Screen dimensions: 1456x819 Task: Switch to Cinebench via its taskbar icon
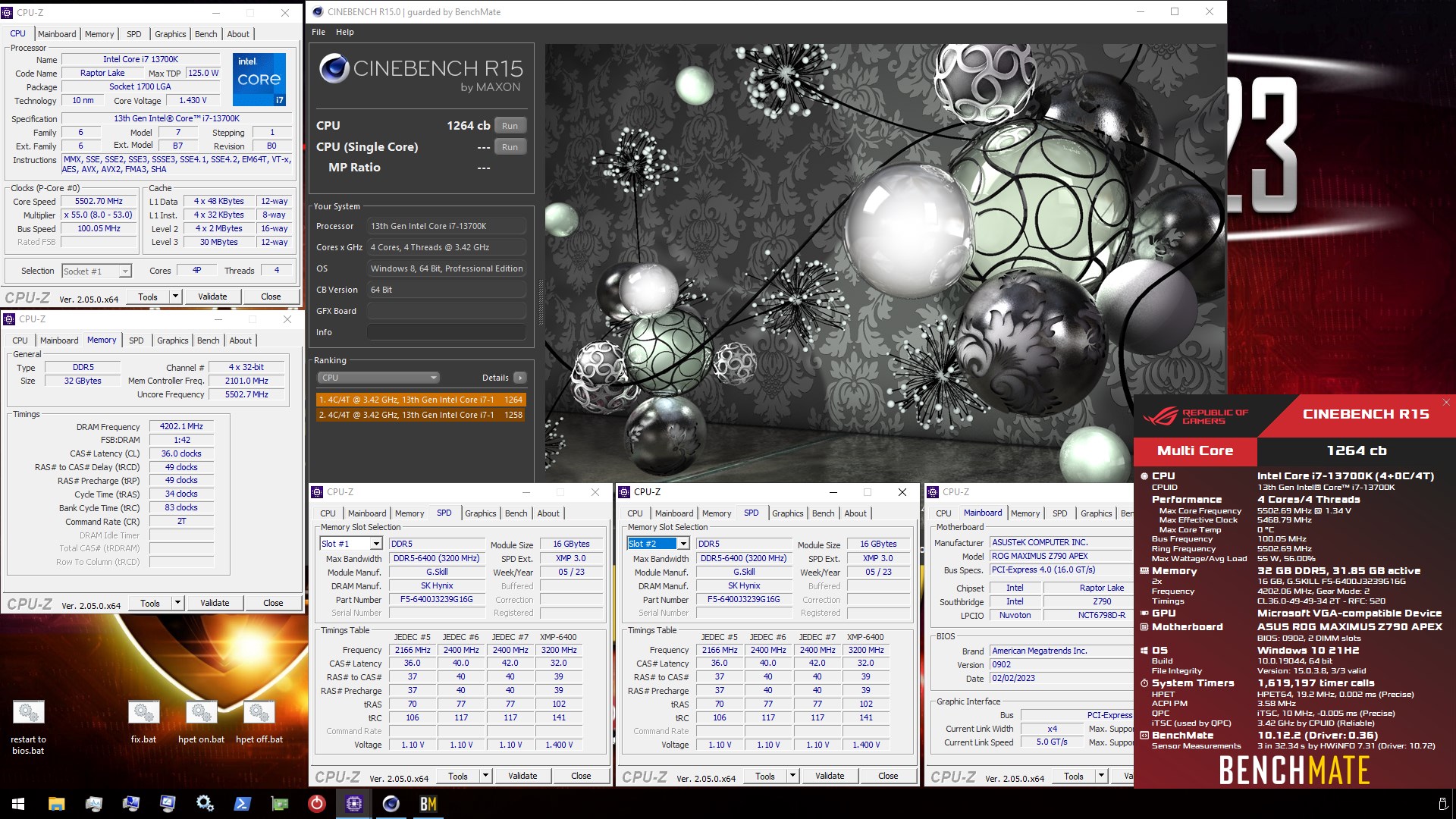tap(391, 804)
